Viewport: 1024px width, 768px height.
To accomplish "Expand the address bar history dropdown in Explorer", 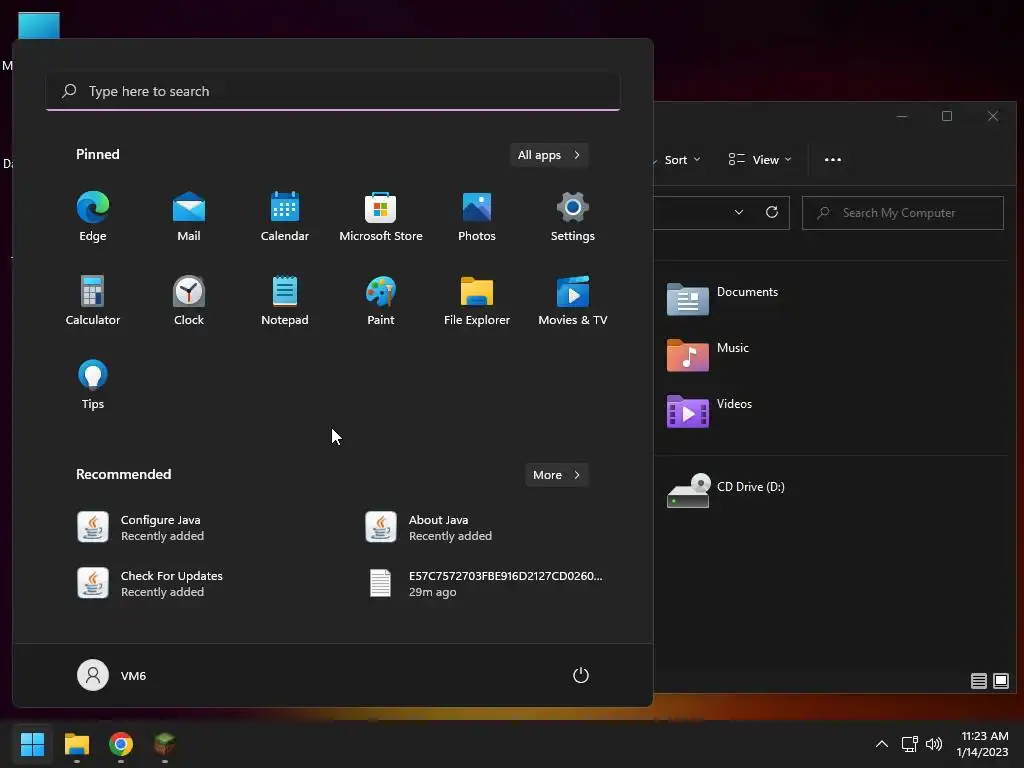I will 739,212.
